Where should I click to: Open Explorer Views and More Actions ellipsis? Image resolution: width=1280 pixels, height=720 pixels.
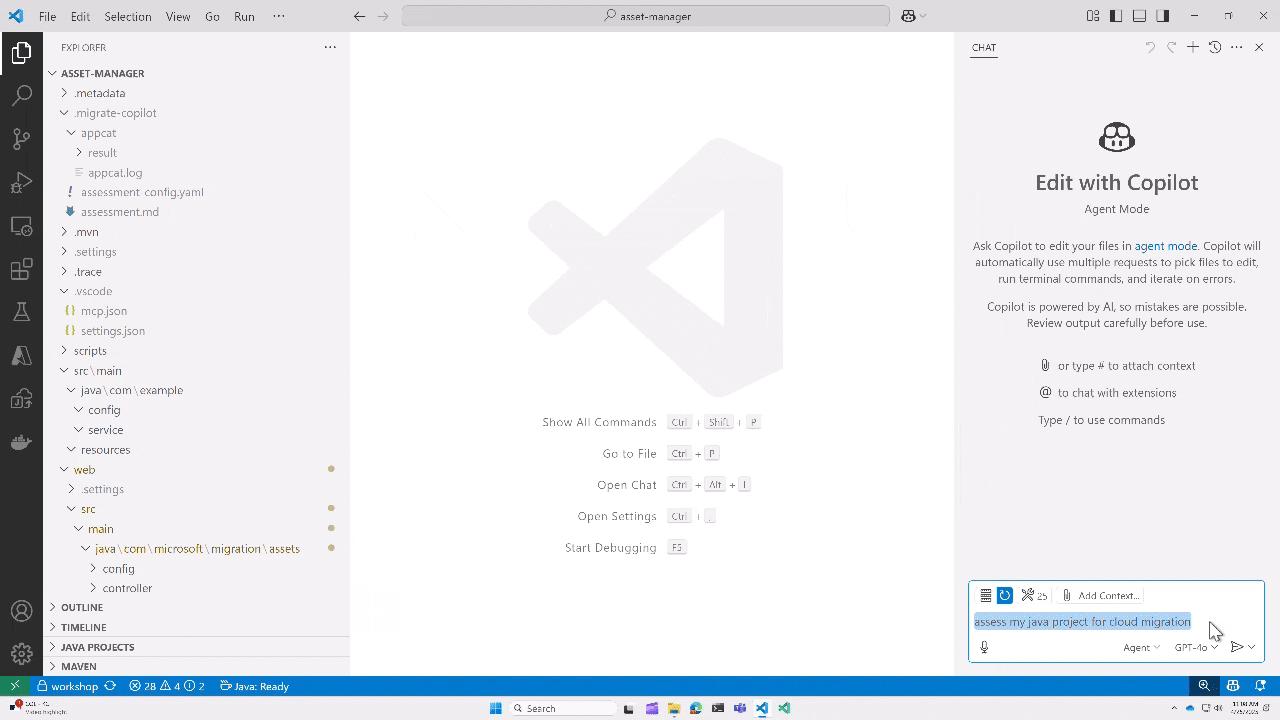coord(330,47)
